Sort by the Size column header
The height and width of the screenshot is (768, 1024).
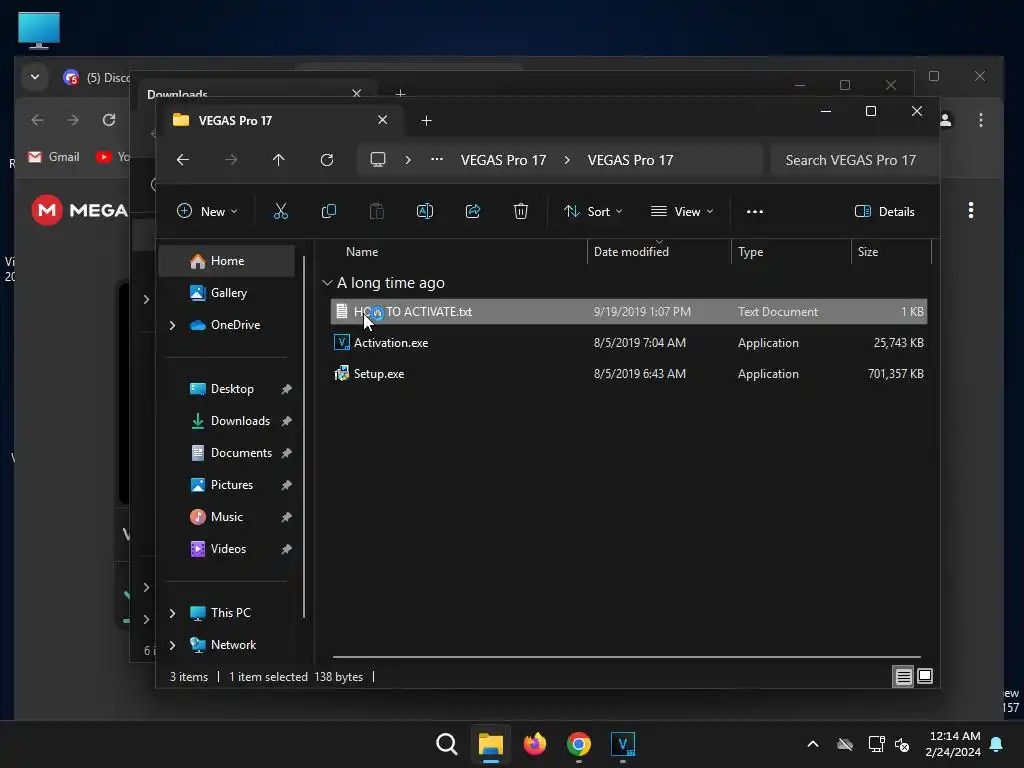click(867, 252)
